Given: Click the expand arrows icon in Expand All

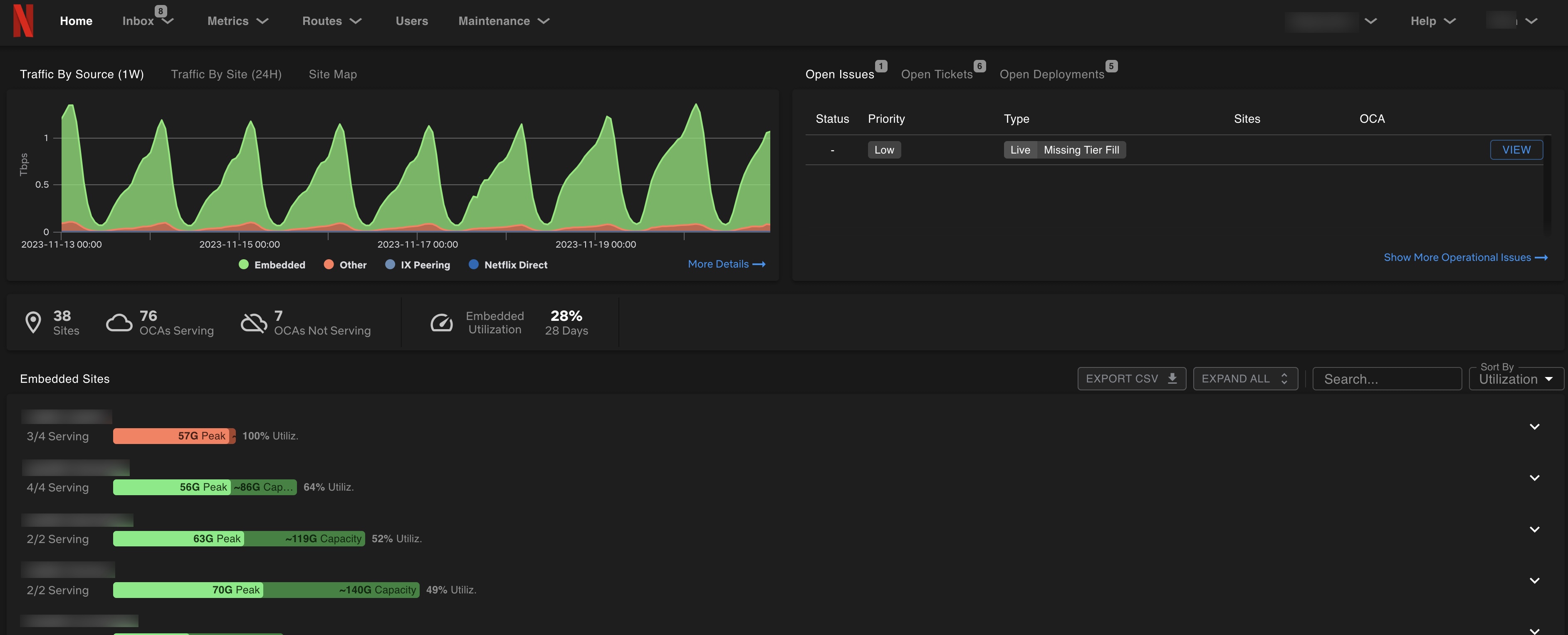Looking at the screenshot, I should (x=1284, y=379).
